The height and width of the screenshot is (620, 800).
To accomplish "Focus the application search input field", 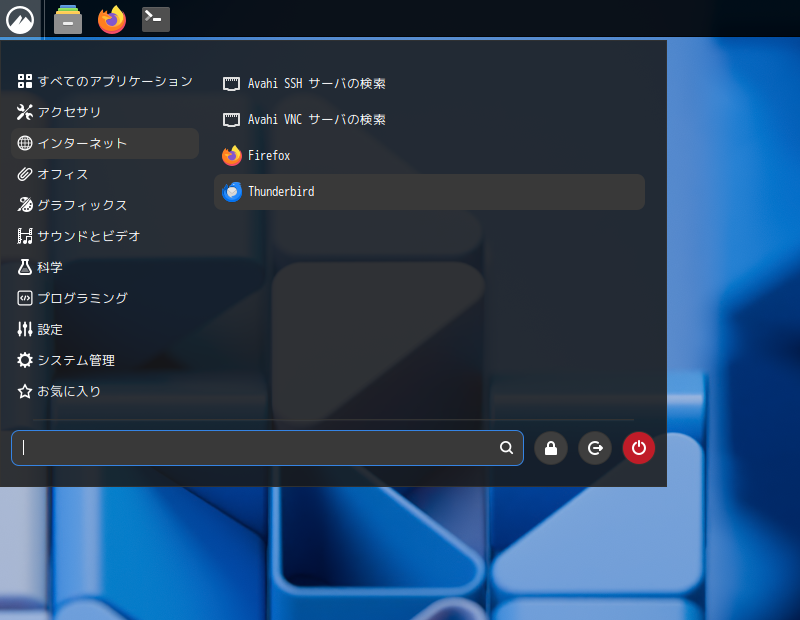I will [267, 448].
